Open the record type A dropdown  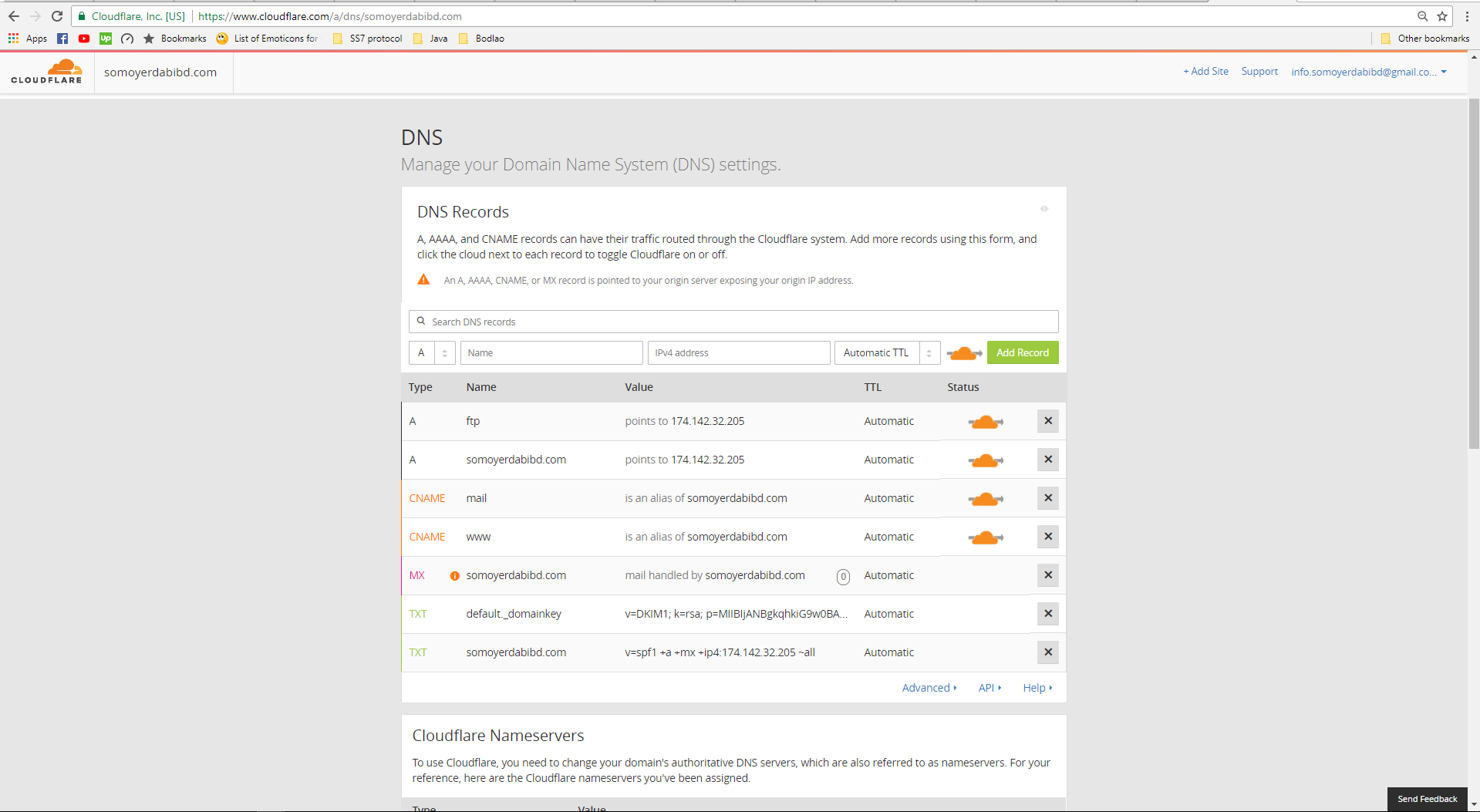[432, 352]
